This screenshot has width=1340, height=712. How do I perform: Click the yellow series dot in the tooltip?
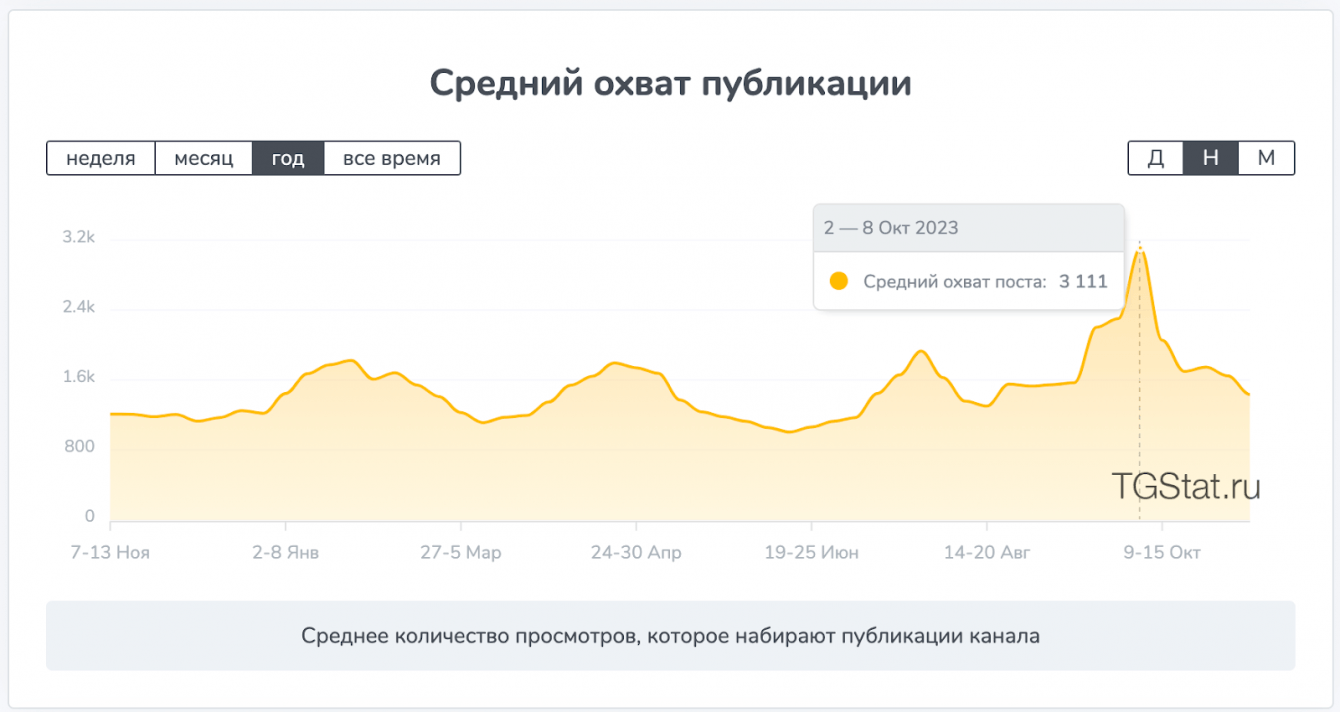tap(840, 281)
